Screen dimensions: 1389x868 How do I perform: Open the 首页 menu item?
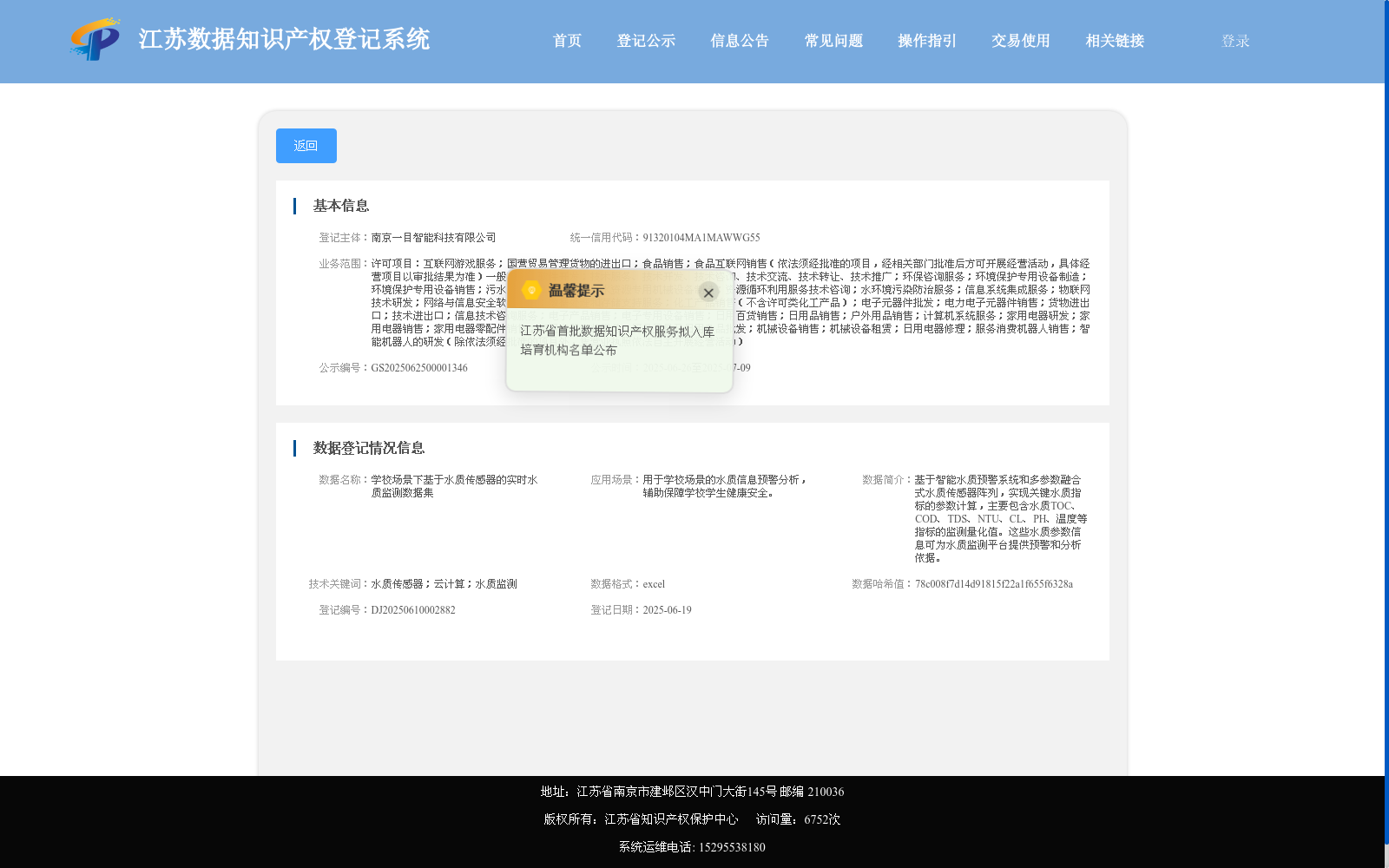(567, 41)
